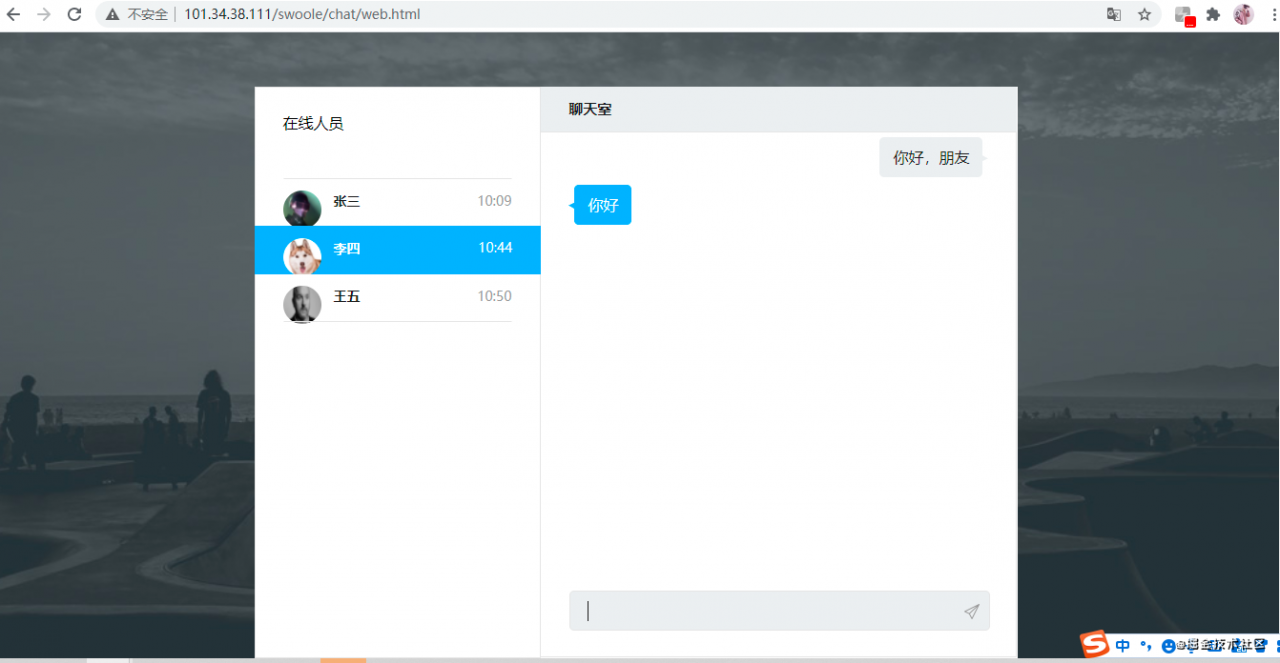This screenshot has height=663, width=1280.
Task: Click the extension with red badge
Action: [1184, 15]
